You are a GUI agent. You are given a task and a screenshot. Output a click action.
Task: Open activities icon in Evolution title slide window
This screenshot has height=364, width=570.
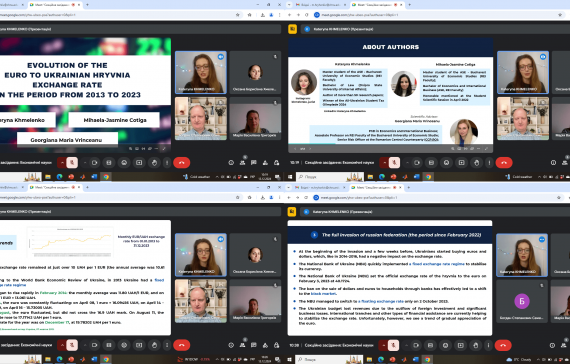click(x=265, y=163)
